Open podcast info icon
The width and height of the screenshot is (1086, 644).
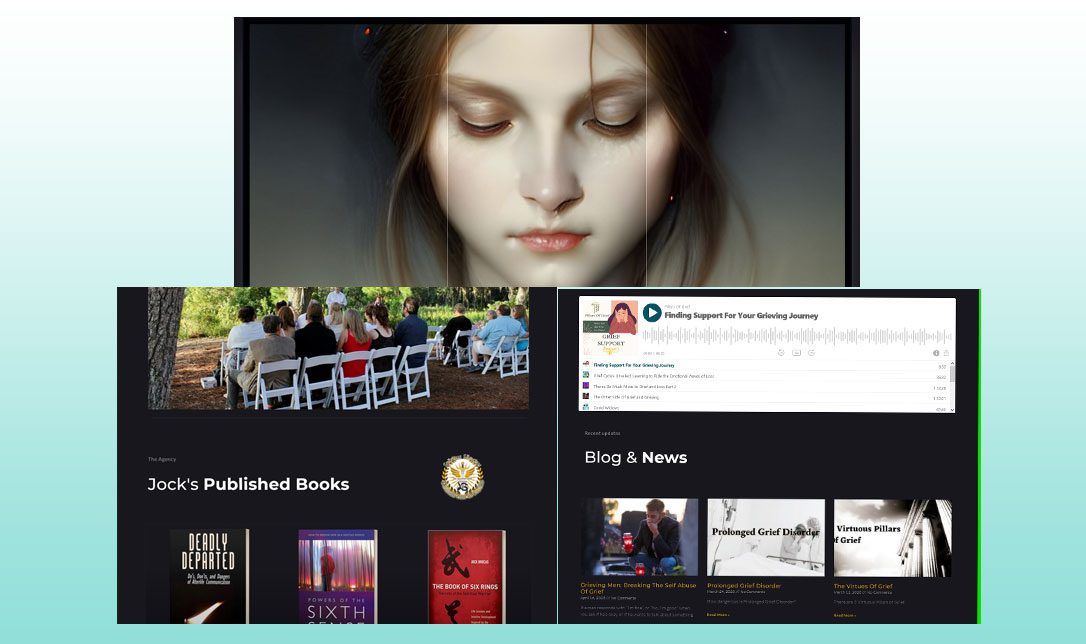pos(936,353)
